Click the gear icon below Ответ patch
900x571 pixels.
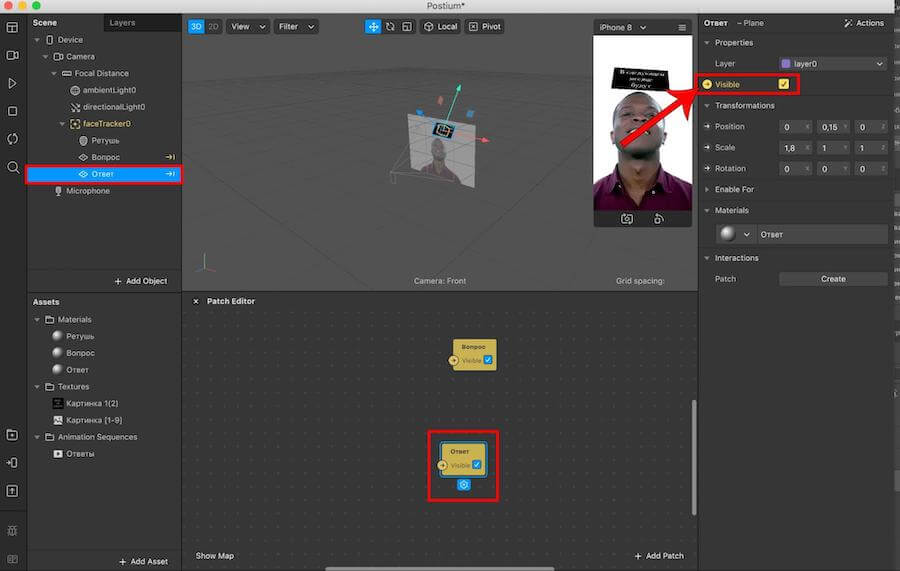(x=464, y=485)
